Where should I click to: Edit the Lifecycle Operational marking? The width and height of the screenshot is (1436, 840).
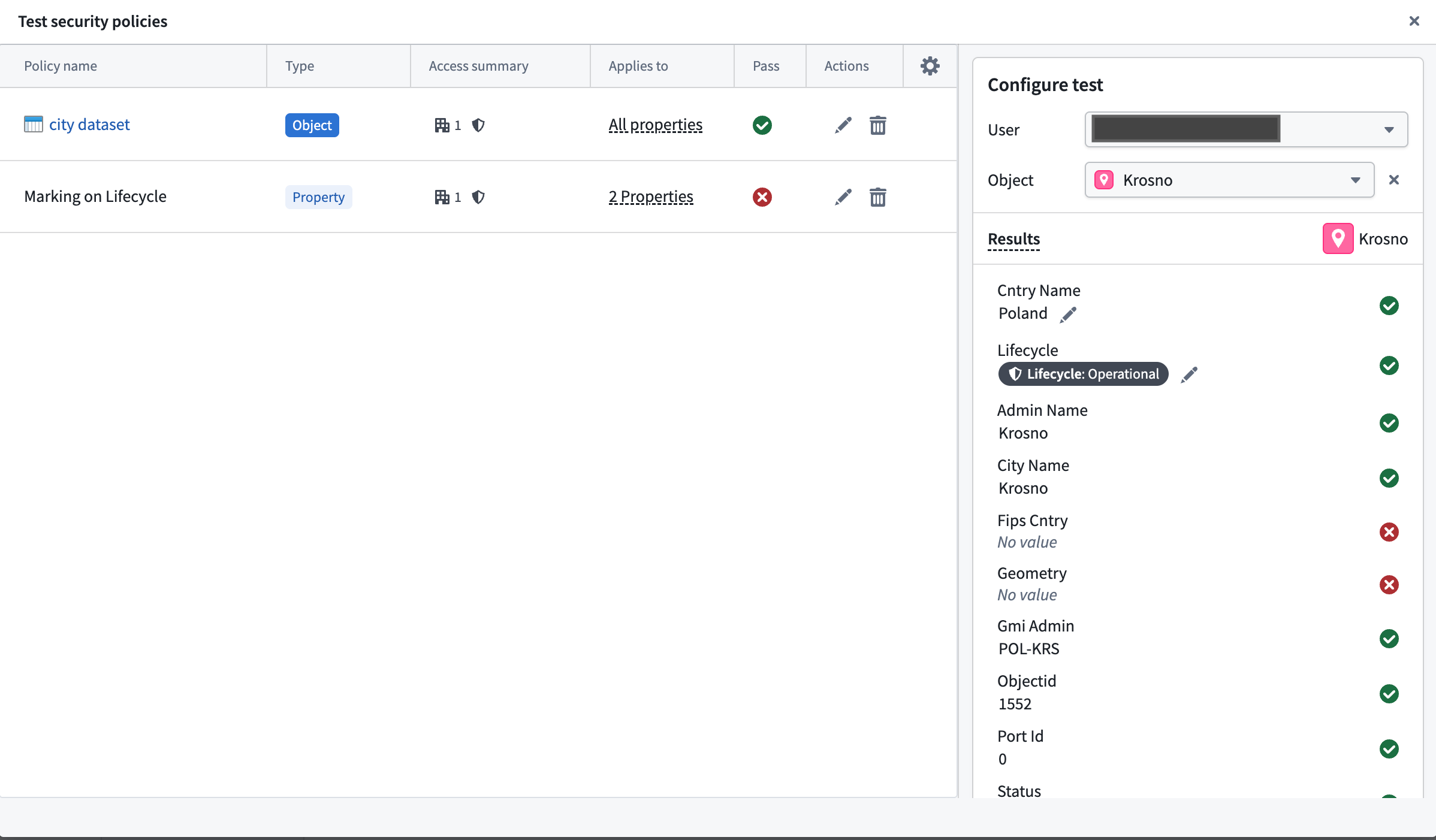point(1189,374)
